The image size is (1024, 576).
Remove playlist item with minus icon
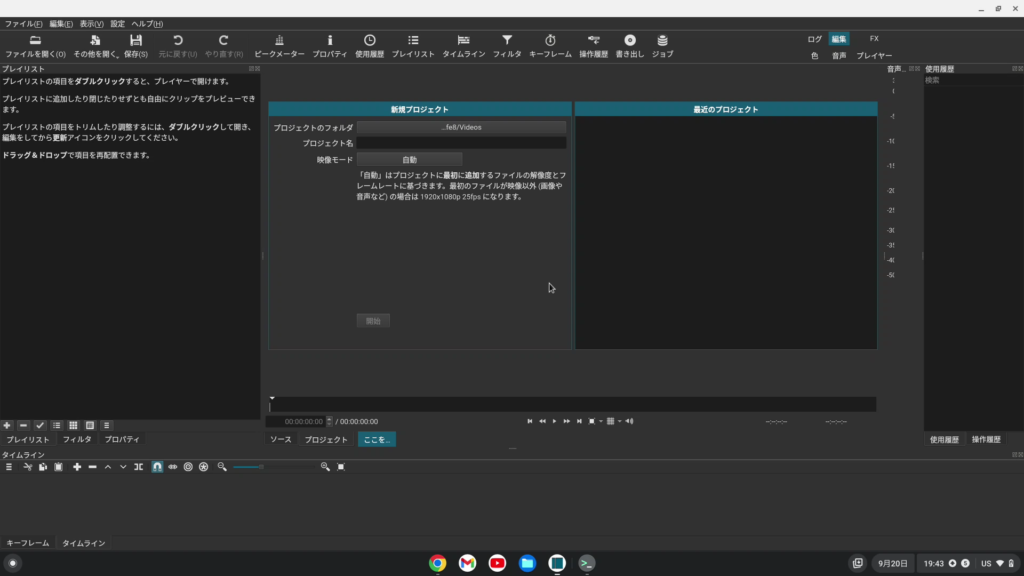[24, 425]
